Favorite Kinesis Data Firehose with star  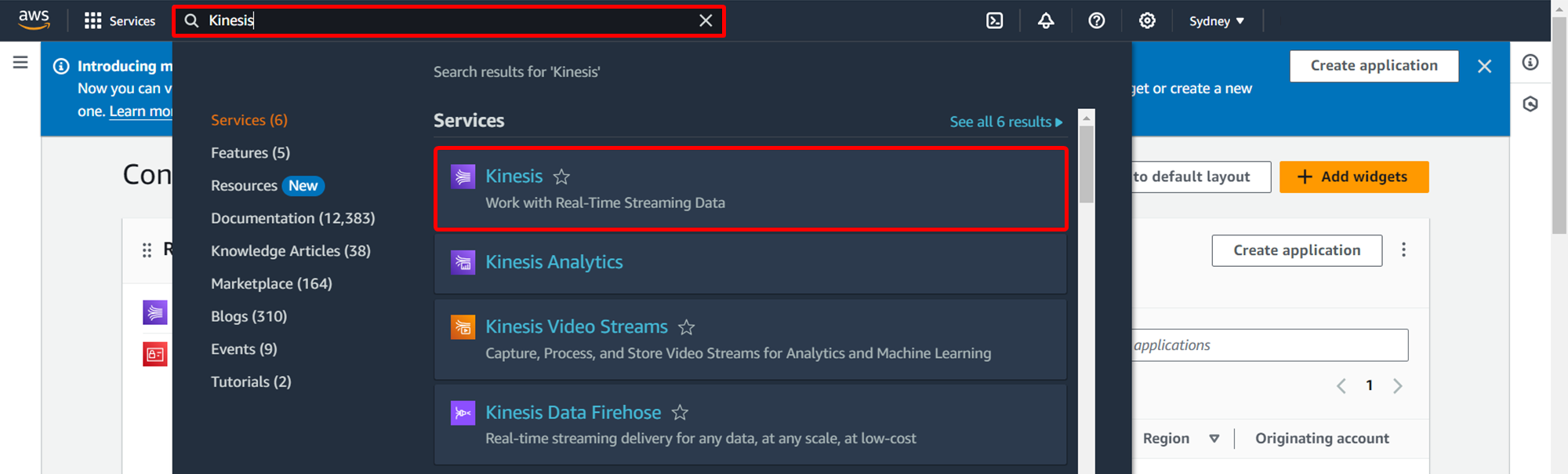680,413
